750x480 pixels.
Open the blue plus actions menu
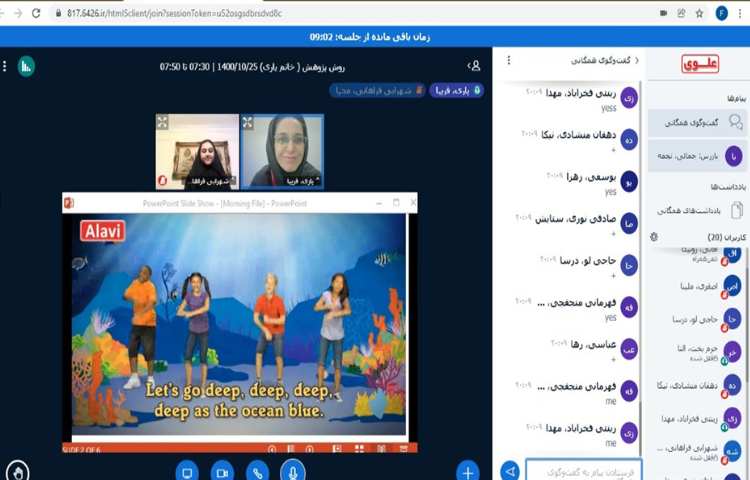click(467, 471)
